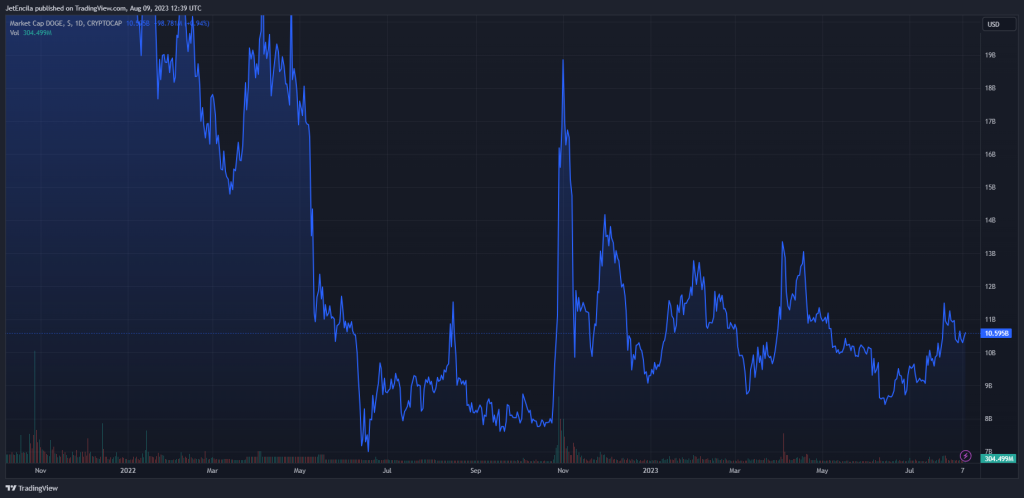This screenshot has height=498, width=1024.
Task: Click the 7 date label at time axis end
Action: [962, 469]
